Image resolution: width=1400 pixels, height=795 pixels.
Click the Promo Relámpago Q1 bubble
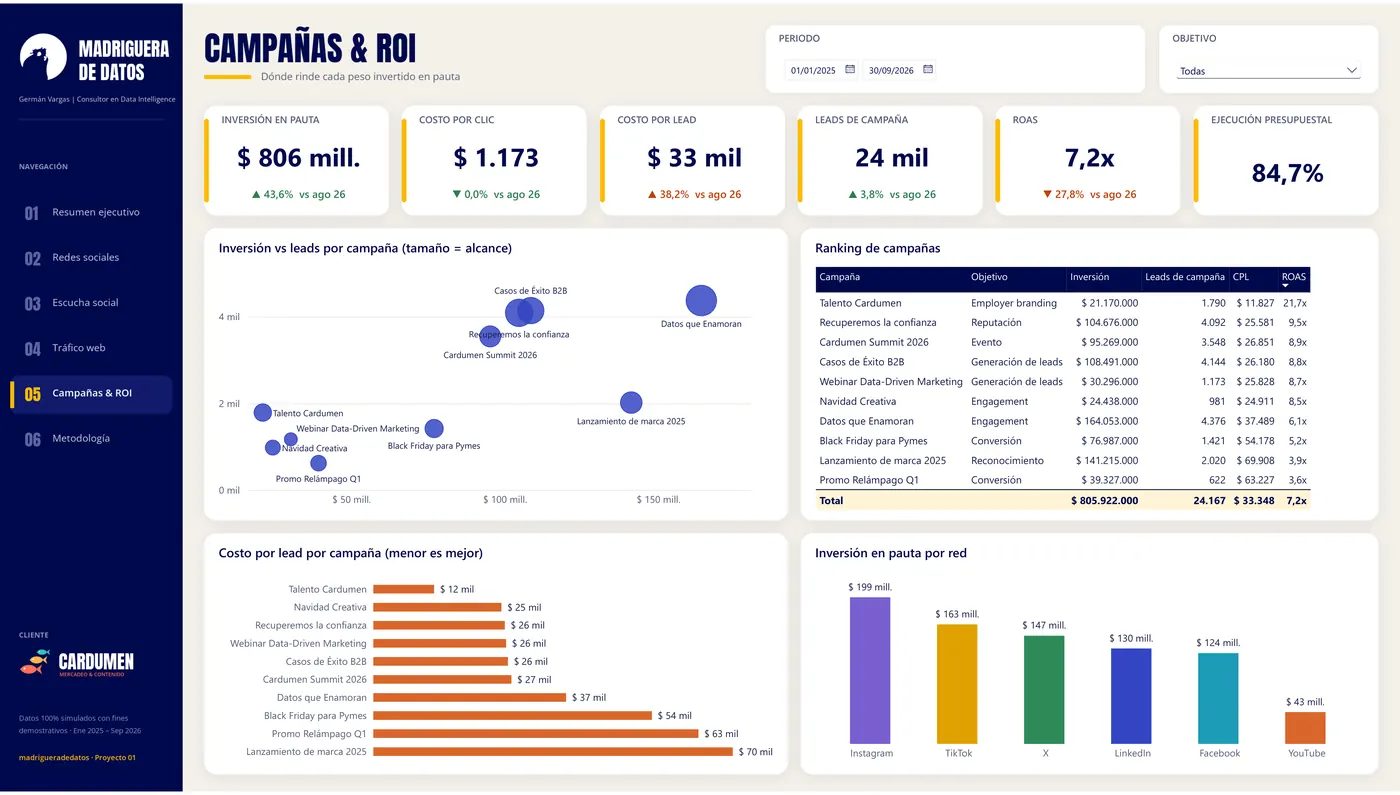tap(318, 463)
